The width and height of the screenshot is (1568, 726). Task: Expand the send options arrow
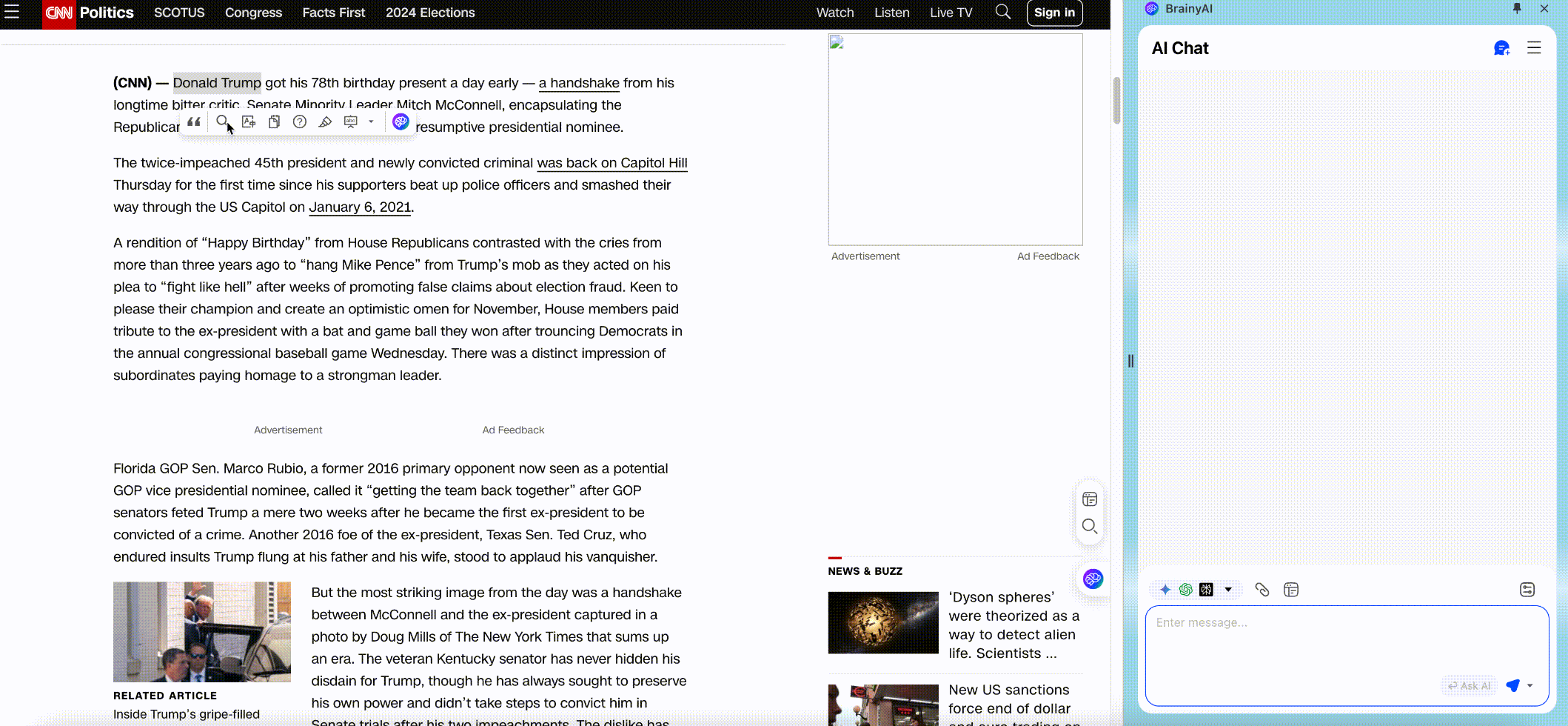tap(1530, 685)
